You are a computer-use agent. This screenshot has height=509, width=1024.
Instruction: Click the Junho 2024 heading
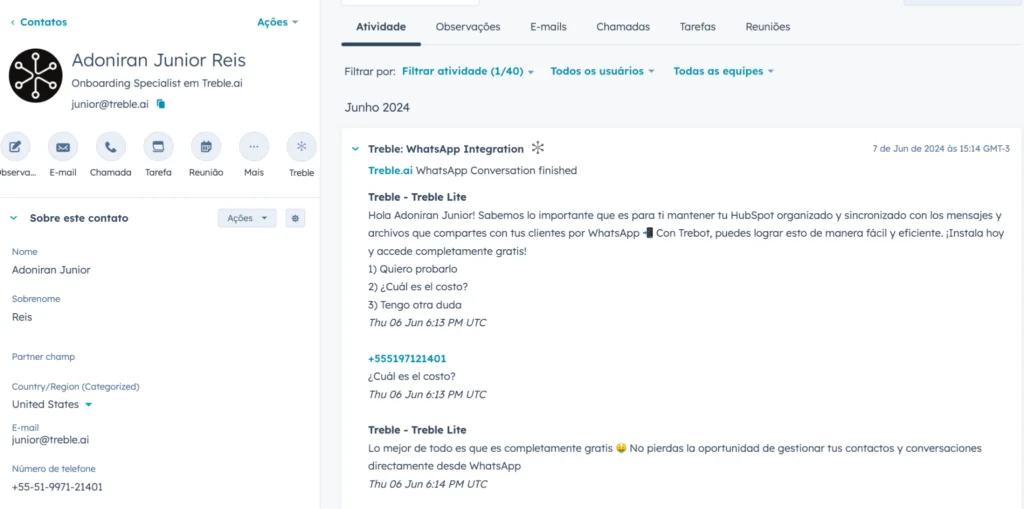(x=377, y=108)
